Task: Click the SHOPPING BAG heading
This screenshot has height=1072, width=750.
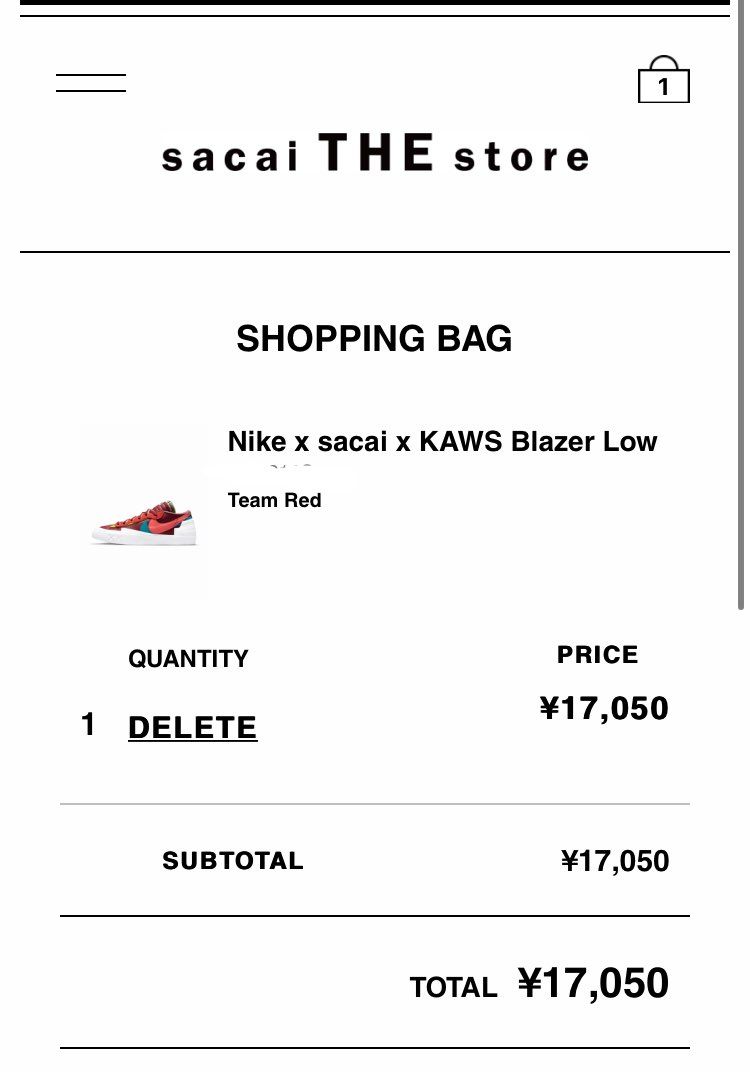Action: click(374, 338)
